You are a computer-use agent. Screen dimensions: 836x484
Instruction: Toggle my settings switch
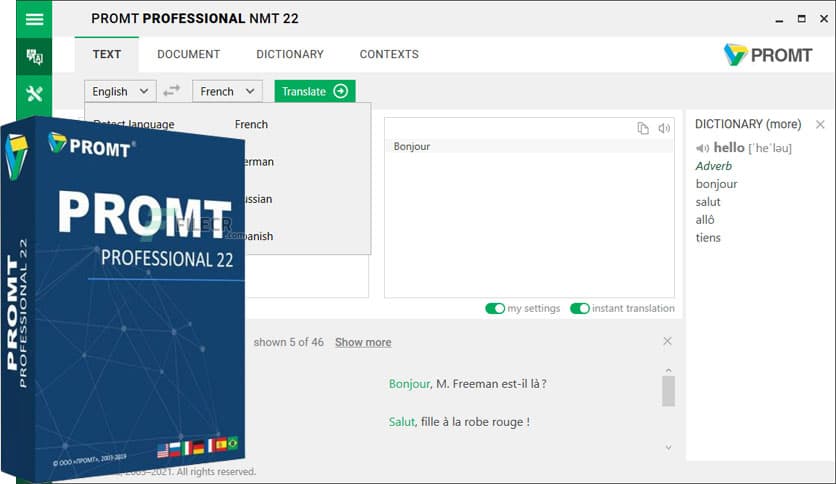click(x=495, y=309)
